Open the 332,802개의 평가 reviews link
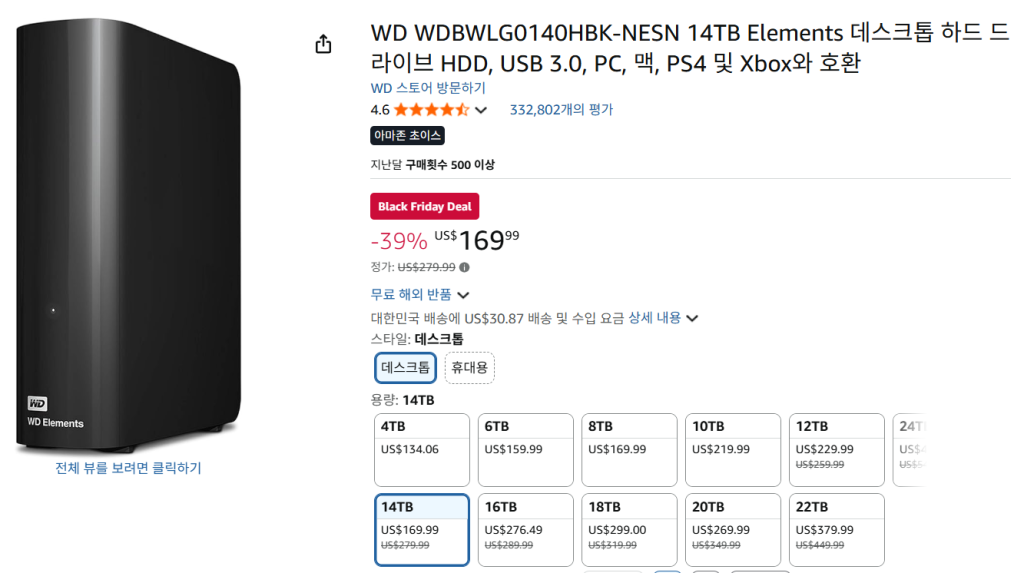Screen dimensions: 1024x573 [x=561, y=110]
